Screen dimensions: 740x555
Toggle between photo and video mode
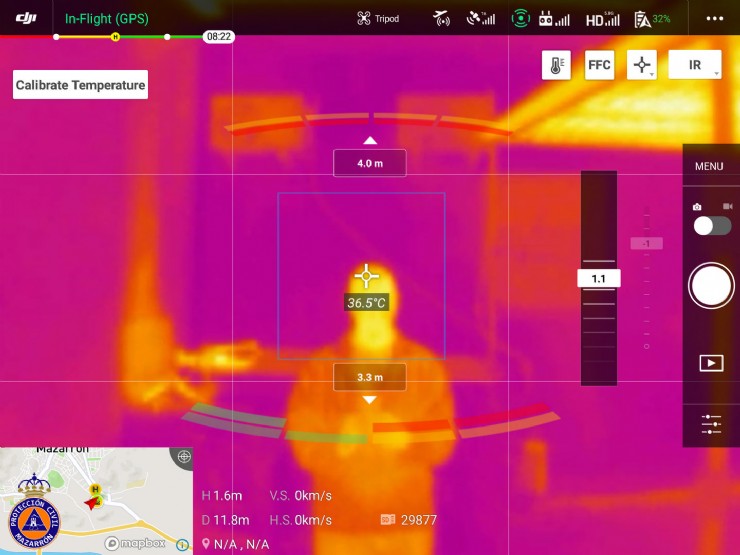coord(711,225)
